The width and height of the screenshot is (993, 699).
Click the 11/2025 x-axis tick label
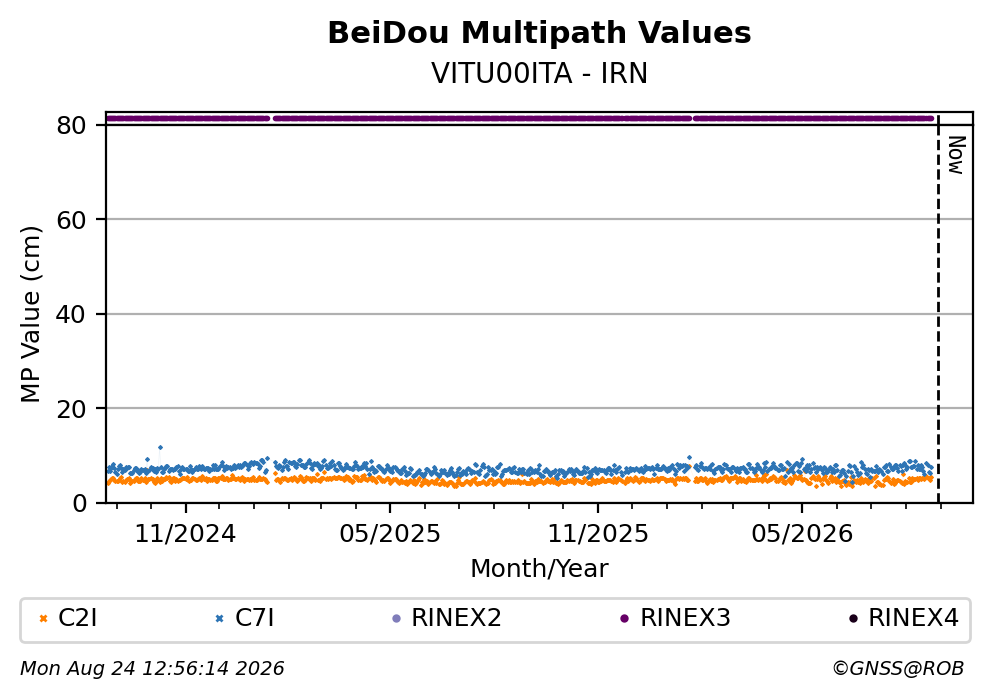coord(598,534)
